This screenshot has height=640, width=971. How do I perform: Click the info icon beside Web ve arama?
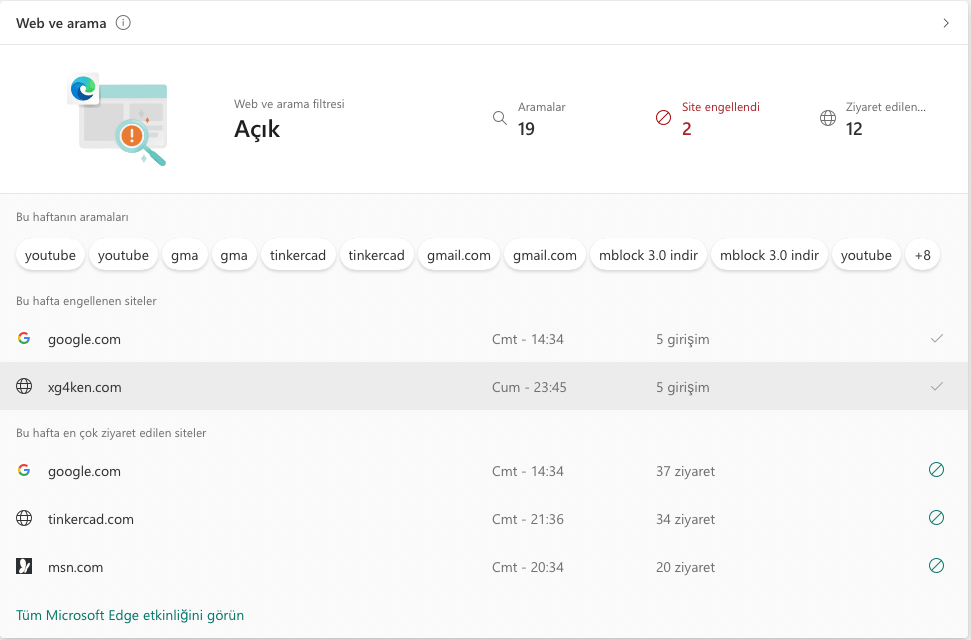(123, 23)
